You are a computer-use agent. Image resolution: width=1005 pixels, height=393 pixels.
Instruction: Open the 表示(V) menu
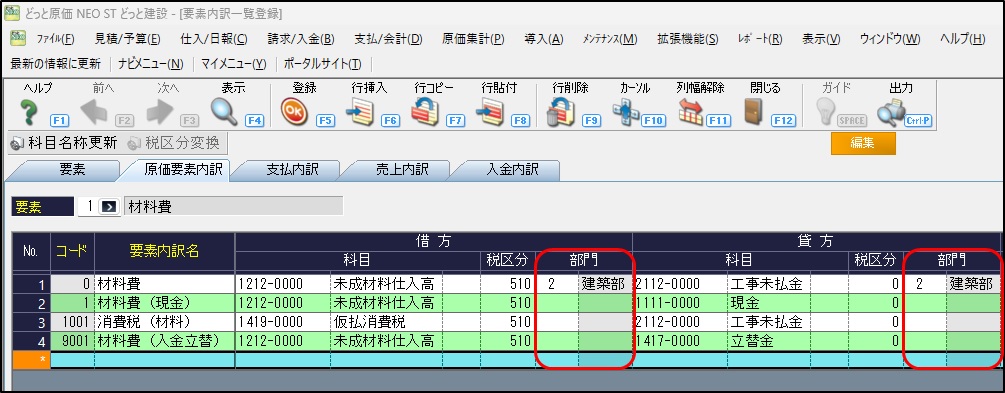(x=821, y=39)
